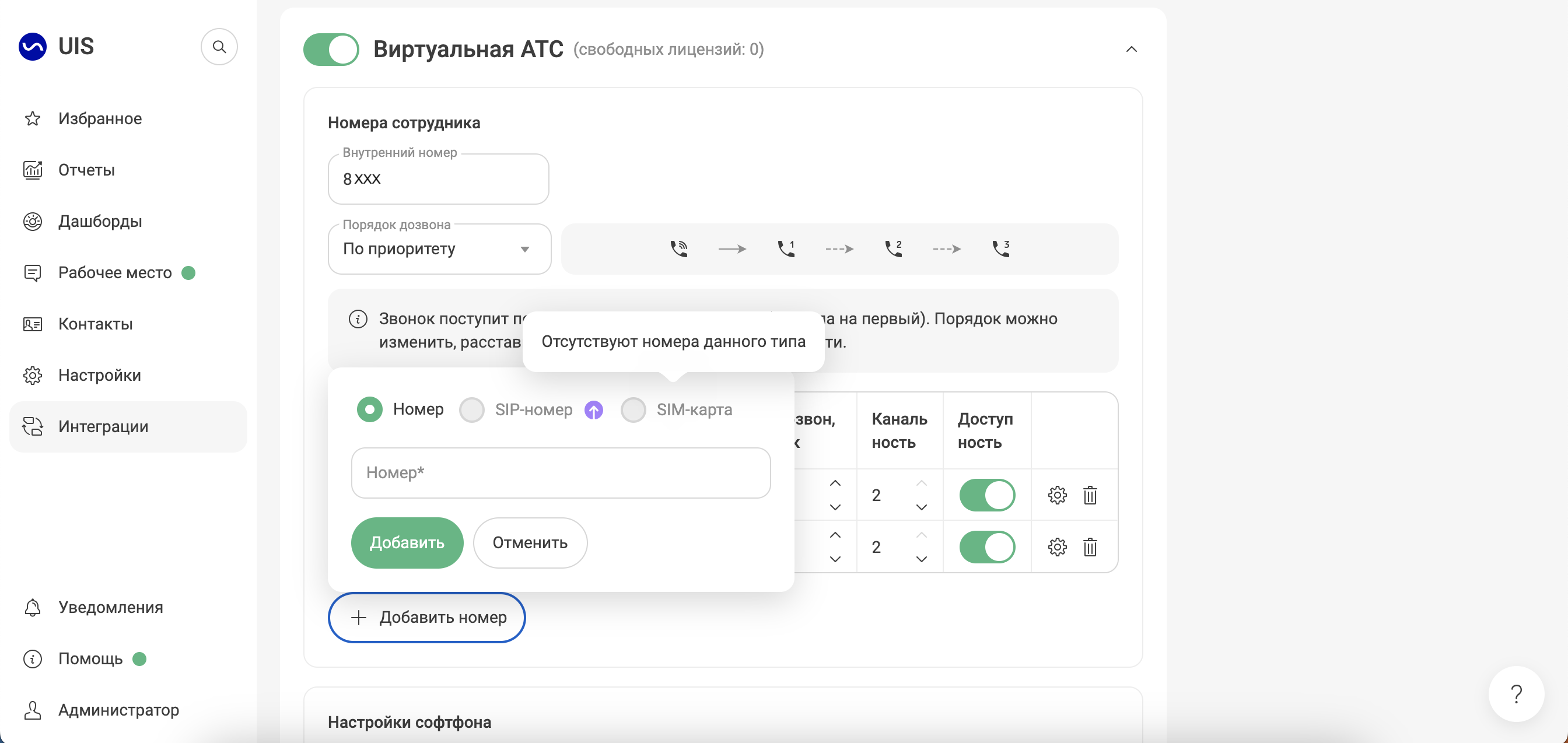Disable the Виртуальная АТС toggle
Image resolution: width=1568 pixels, height=743 pixels.
(x=331, y=50)
